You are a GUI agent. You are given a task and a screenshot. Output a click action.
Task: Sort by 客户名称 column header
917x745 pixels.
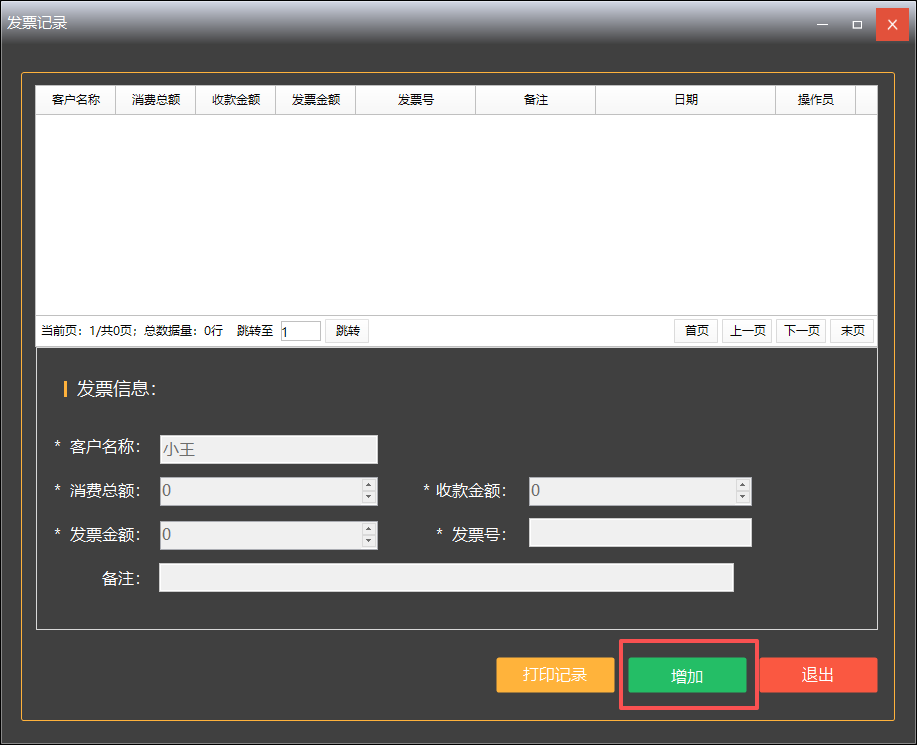tap(76, 100)
